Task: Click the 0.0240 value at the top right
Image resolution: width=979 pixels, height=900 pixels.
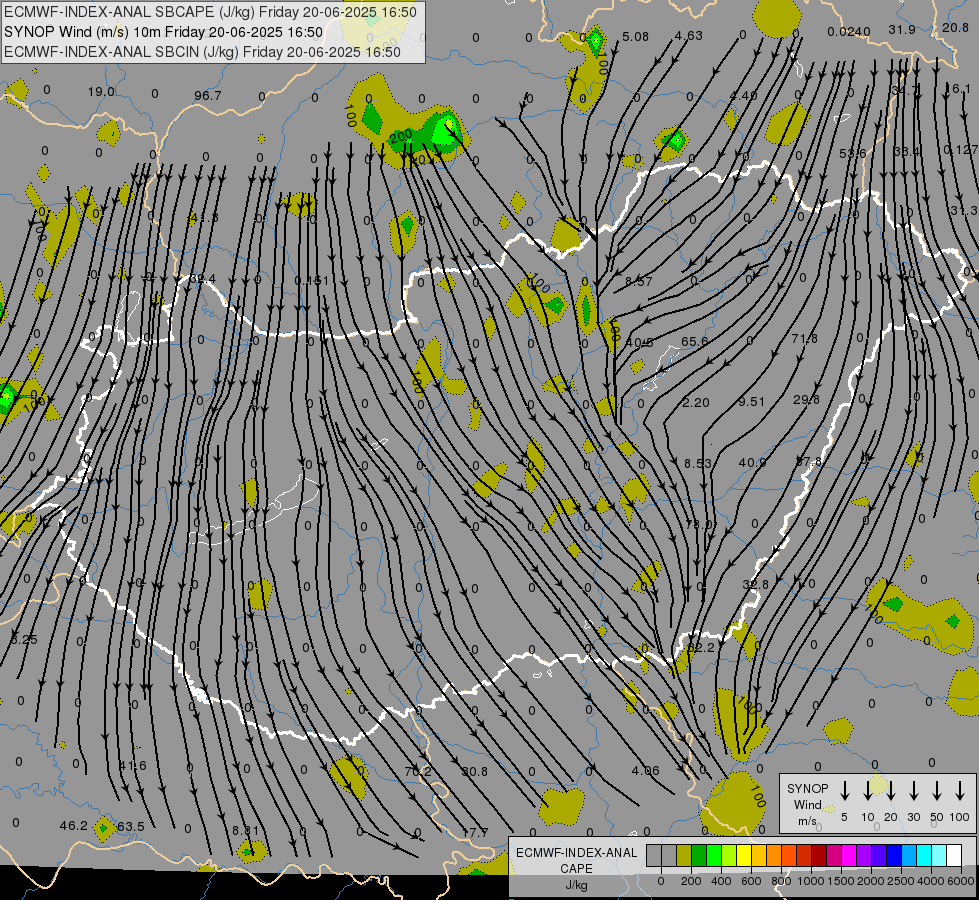Action: pos(849,31)
